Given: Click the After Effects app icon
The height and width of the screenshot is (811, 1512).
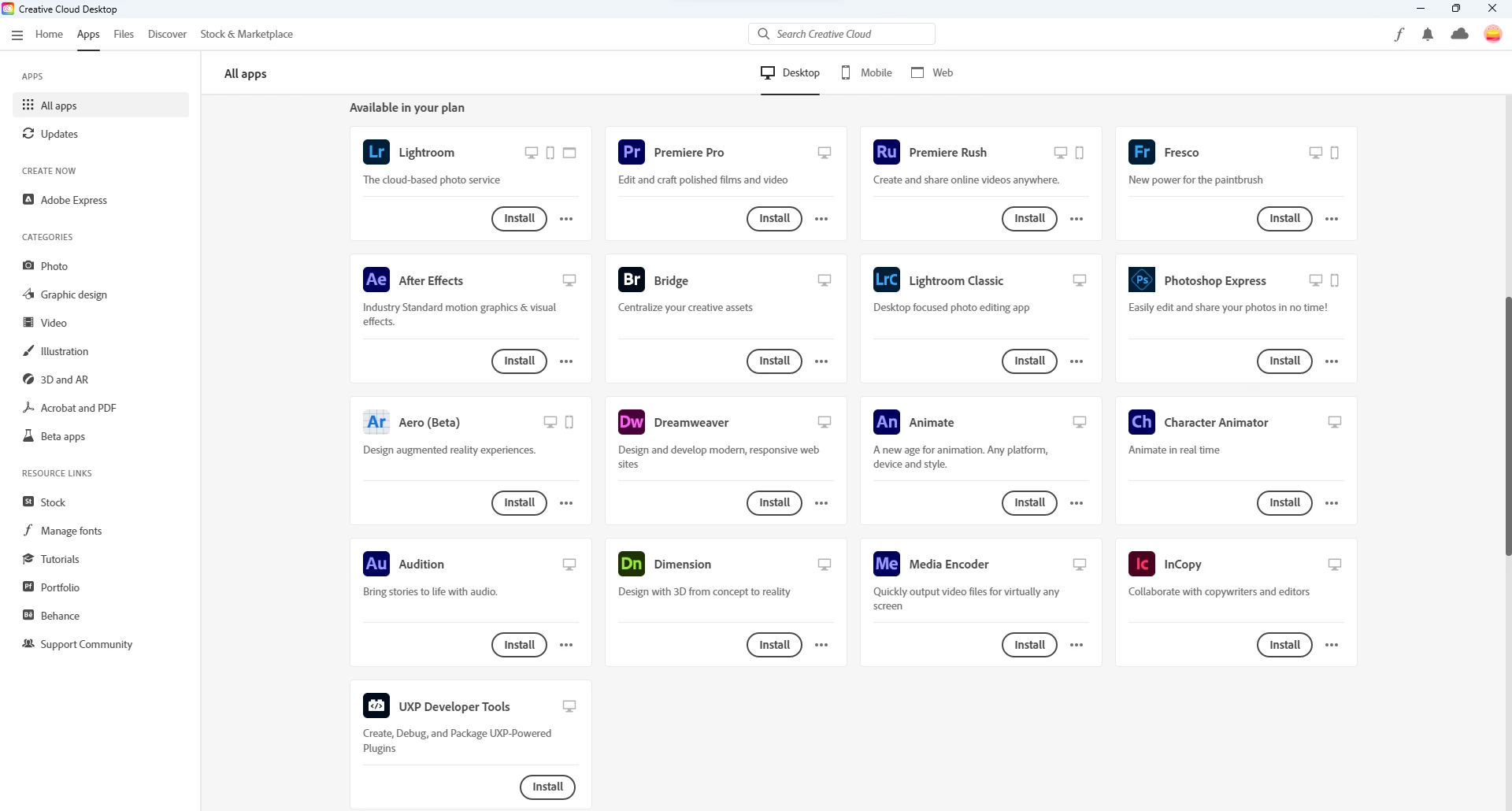Looking at the screenshot, I should tap(376, 280).
